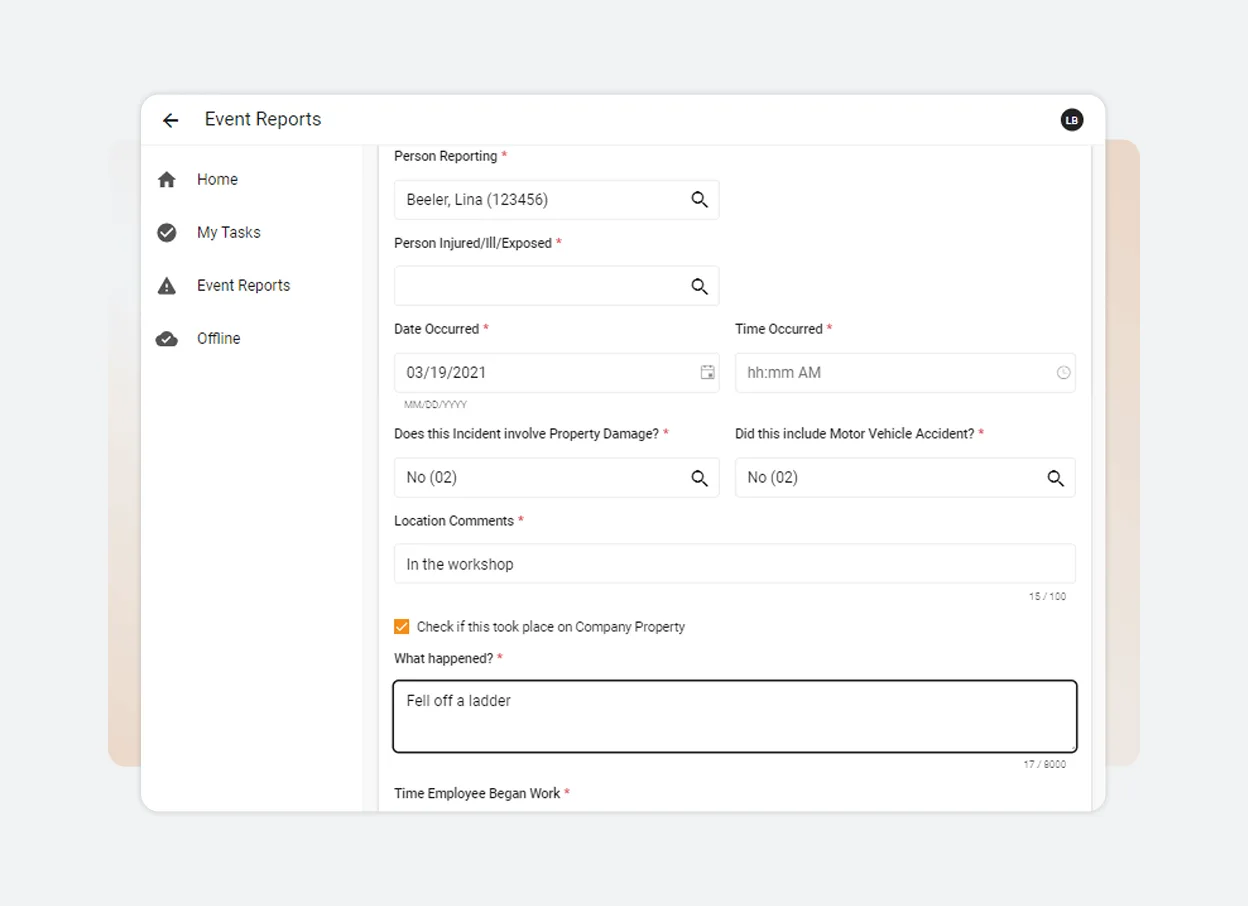Click inside the What happened text area
Viewport: 1248px width, 906px height.
pyautogui.click(x=734, y=715)
